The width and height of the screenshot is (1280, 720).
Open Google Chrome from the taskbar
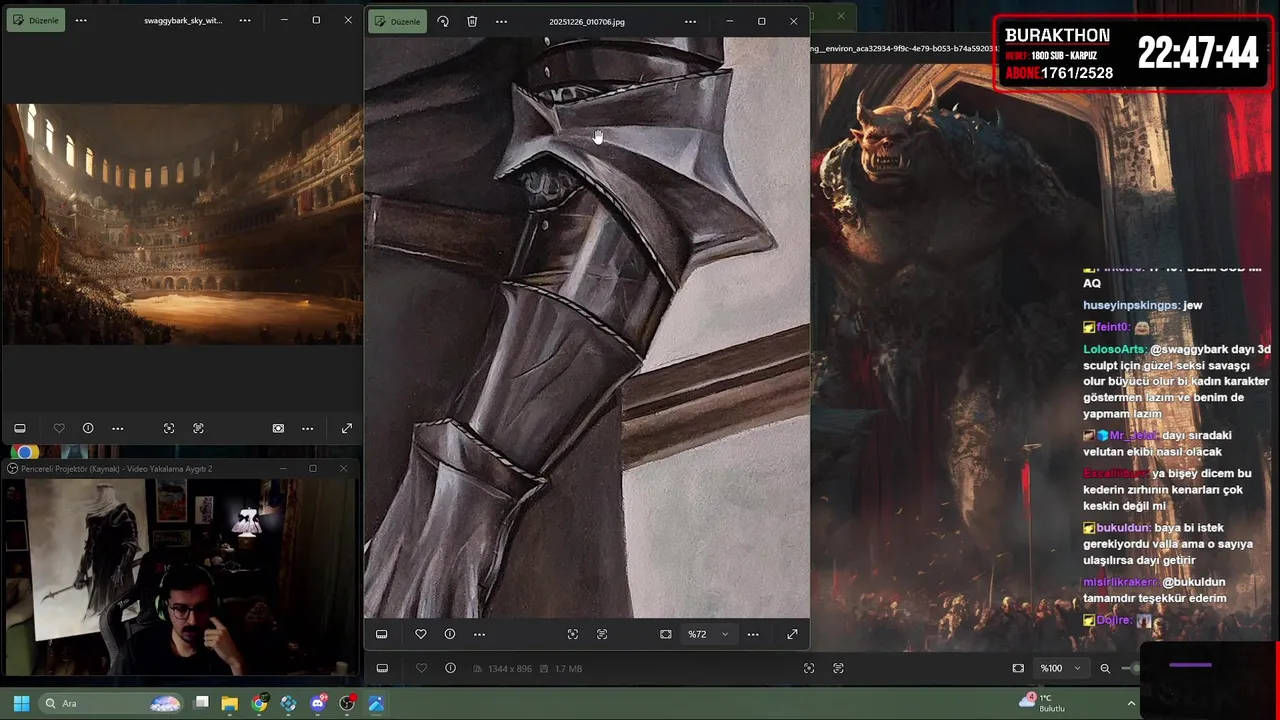[259, 703]
